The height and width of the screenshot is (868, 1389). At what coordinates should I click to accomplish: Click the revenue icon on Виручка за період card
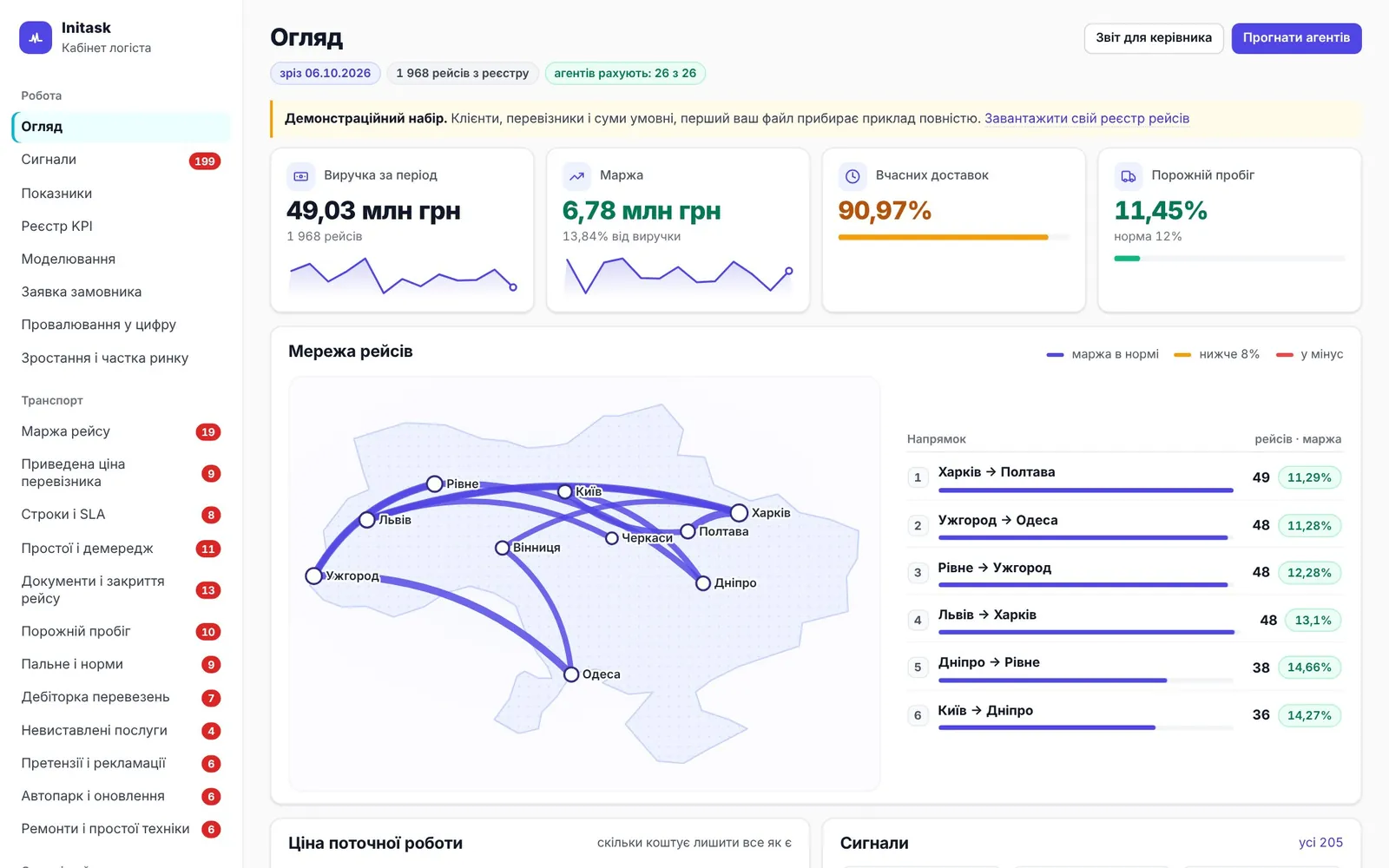pos(300,176)
